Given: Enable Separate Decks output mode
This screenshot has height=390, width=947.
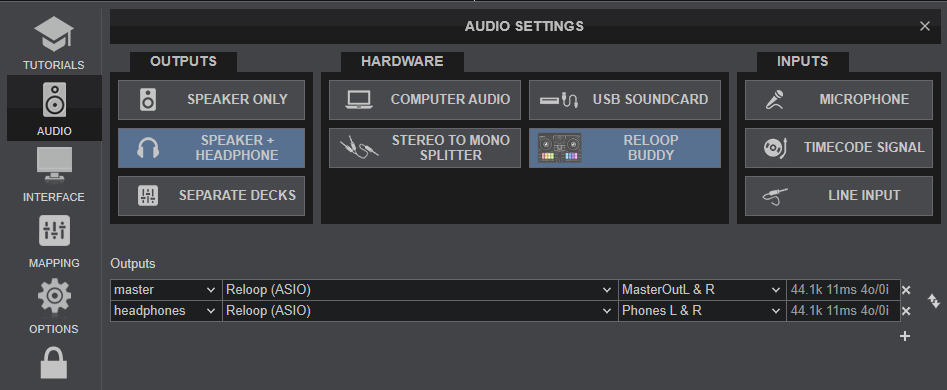Looking at the screenshot, I should pos(211,196).
